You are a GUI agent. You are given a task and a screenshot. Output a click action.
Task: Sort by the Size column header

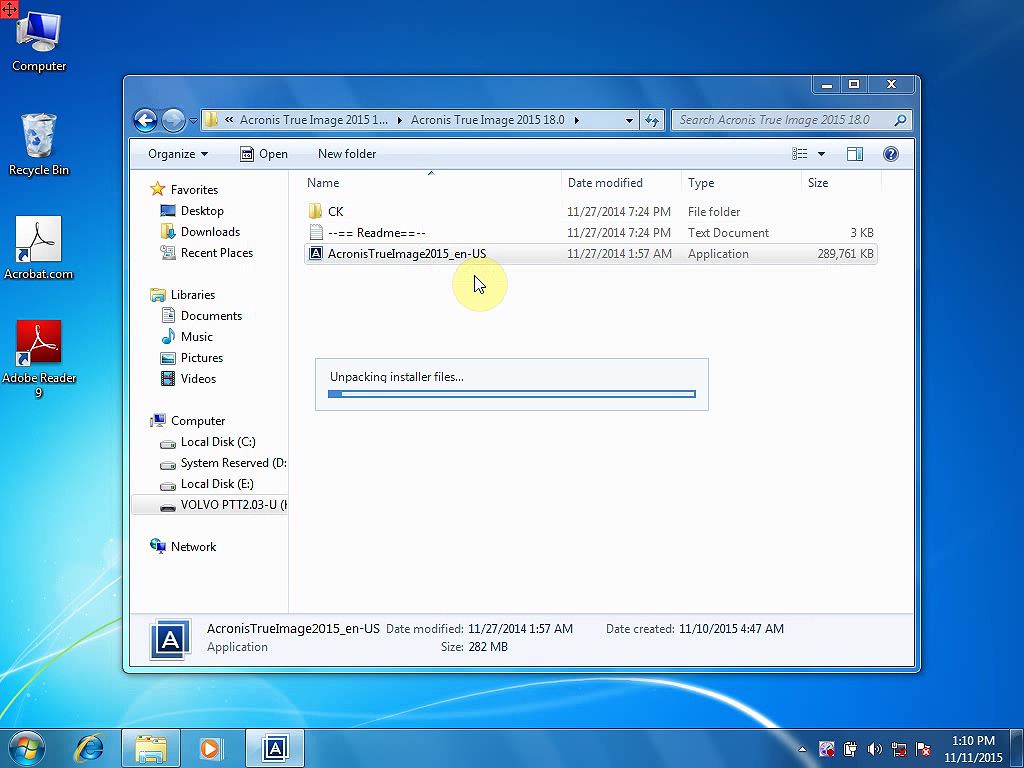(x=840, y=183)
